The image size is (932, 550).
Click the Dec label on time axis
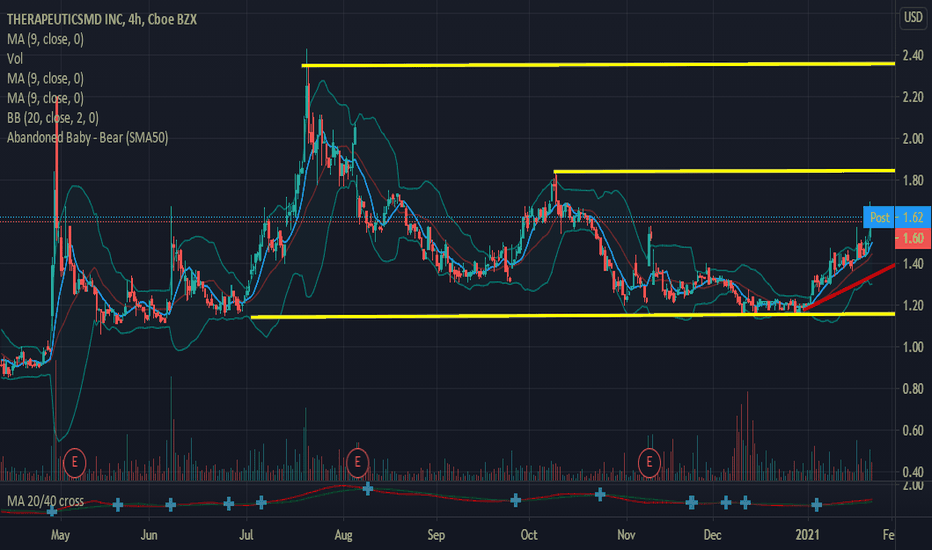(712, 535)
